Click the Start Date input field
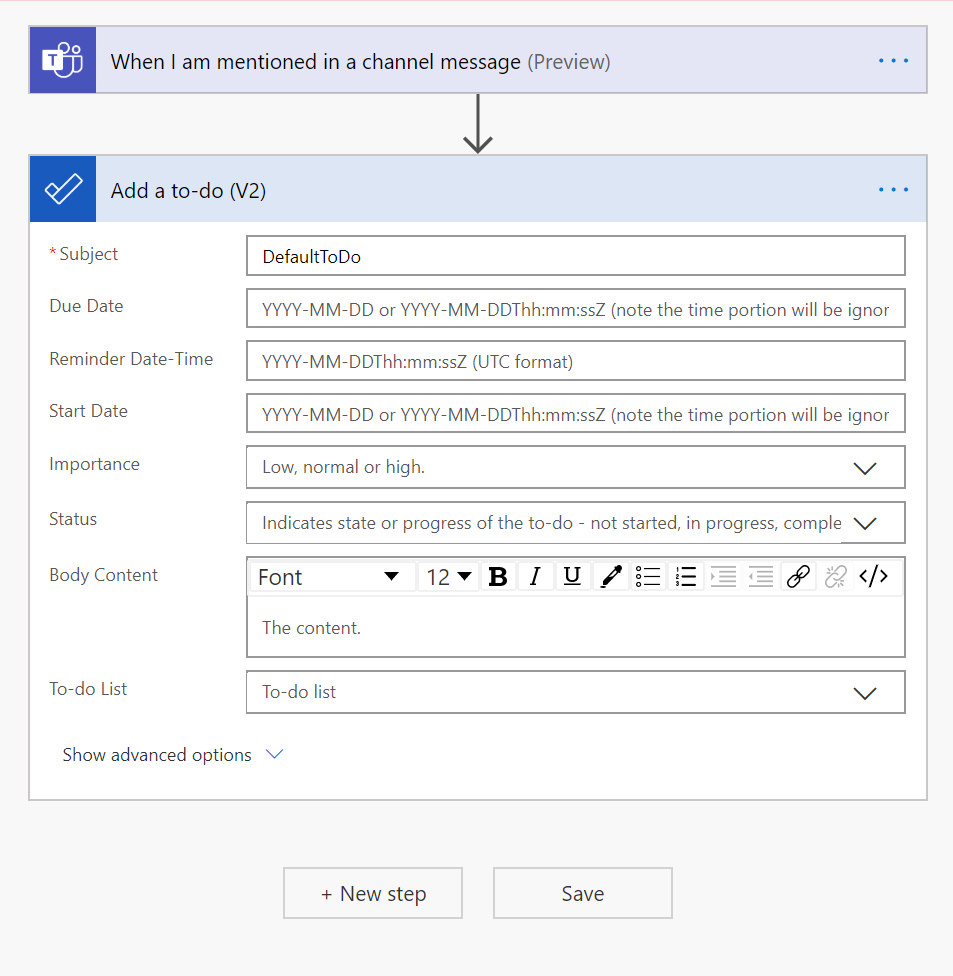This screenshot has height=976, width=953. coord(575,413)
